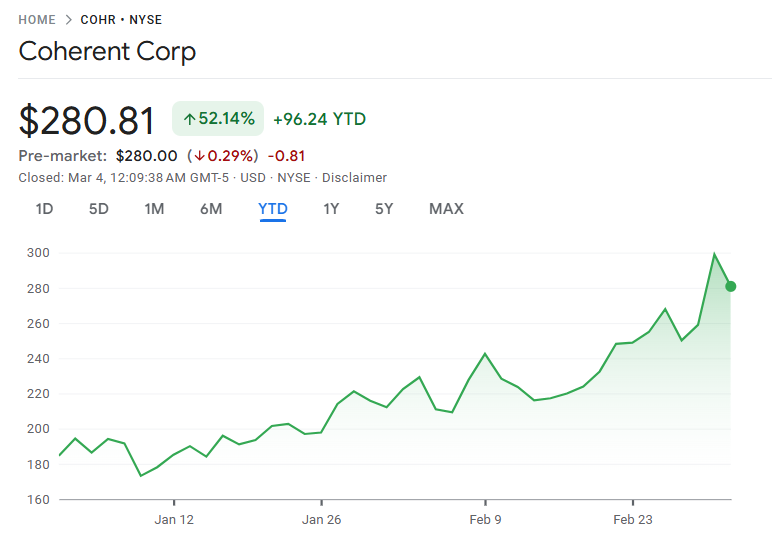Click the green endpoint dot on the chart
This screenshot has width=772, height=547.
coord(730,286)
